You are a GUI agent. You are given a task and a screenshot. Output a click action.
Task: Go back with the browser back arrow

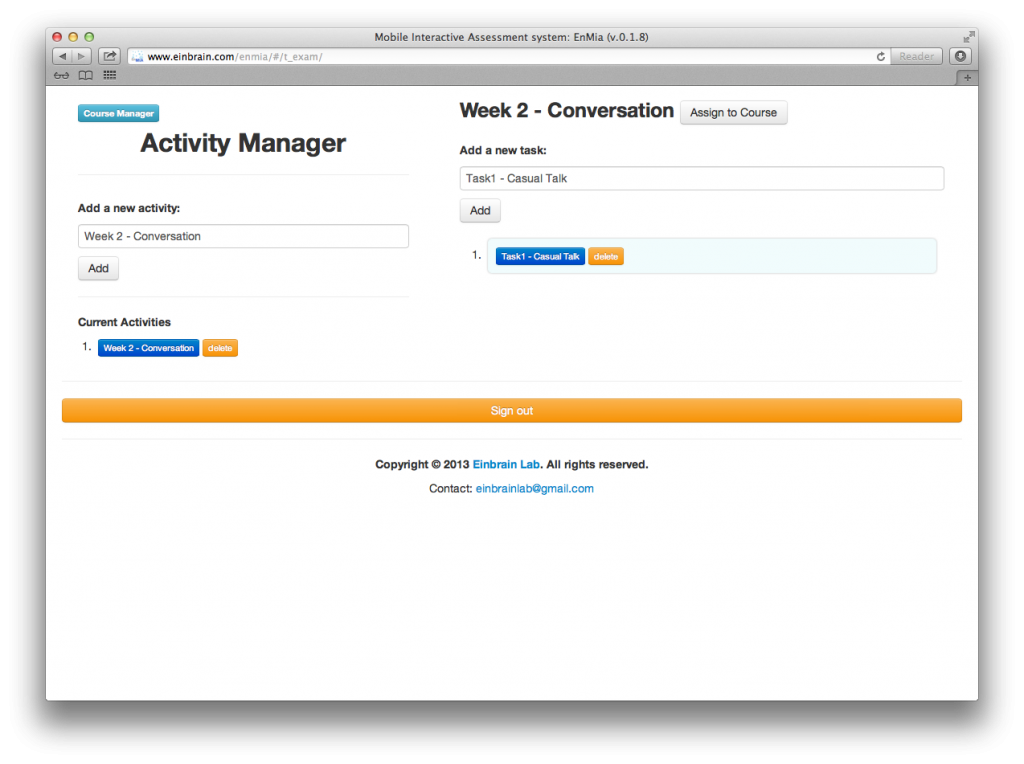click(63, 56)
